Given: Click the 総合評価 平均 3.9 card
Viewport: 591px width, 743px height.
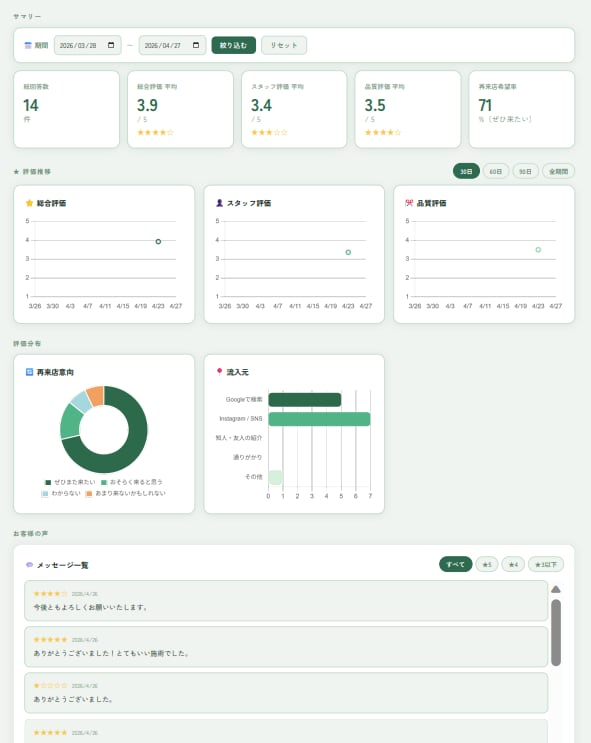Looking at the screenshot, I should click(x=181, y=109).
